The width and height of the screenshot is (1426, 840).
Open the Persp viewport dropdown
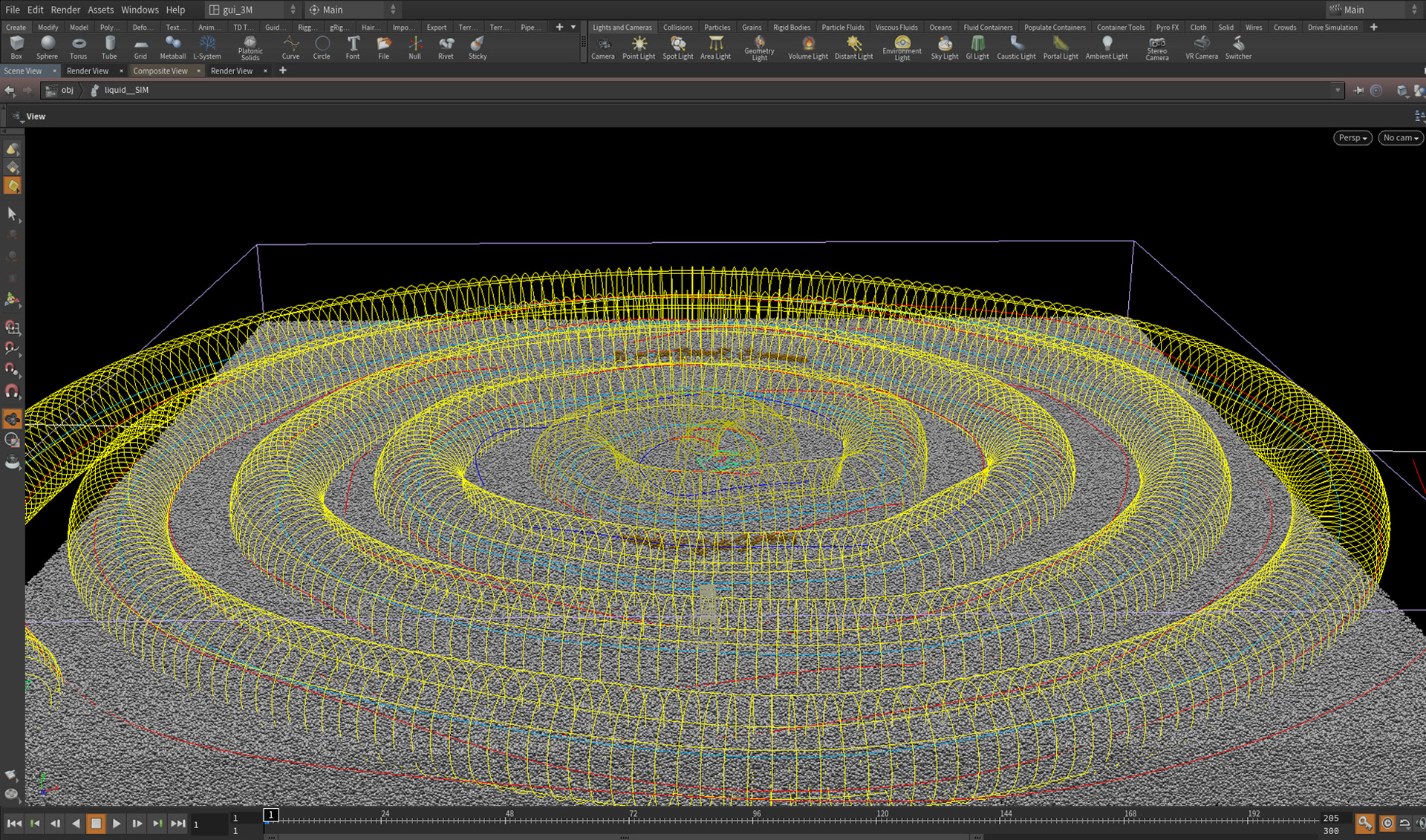1352,137
